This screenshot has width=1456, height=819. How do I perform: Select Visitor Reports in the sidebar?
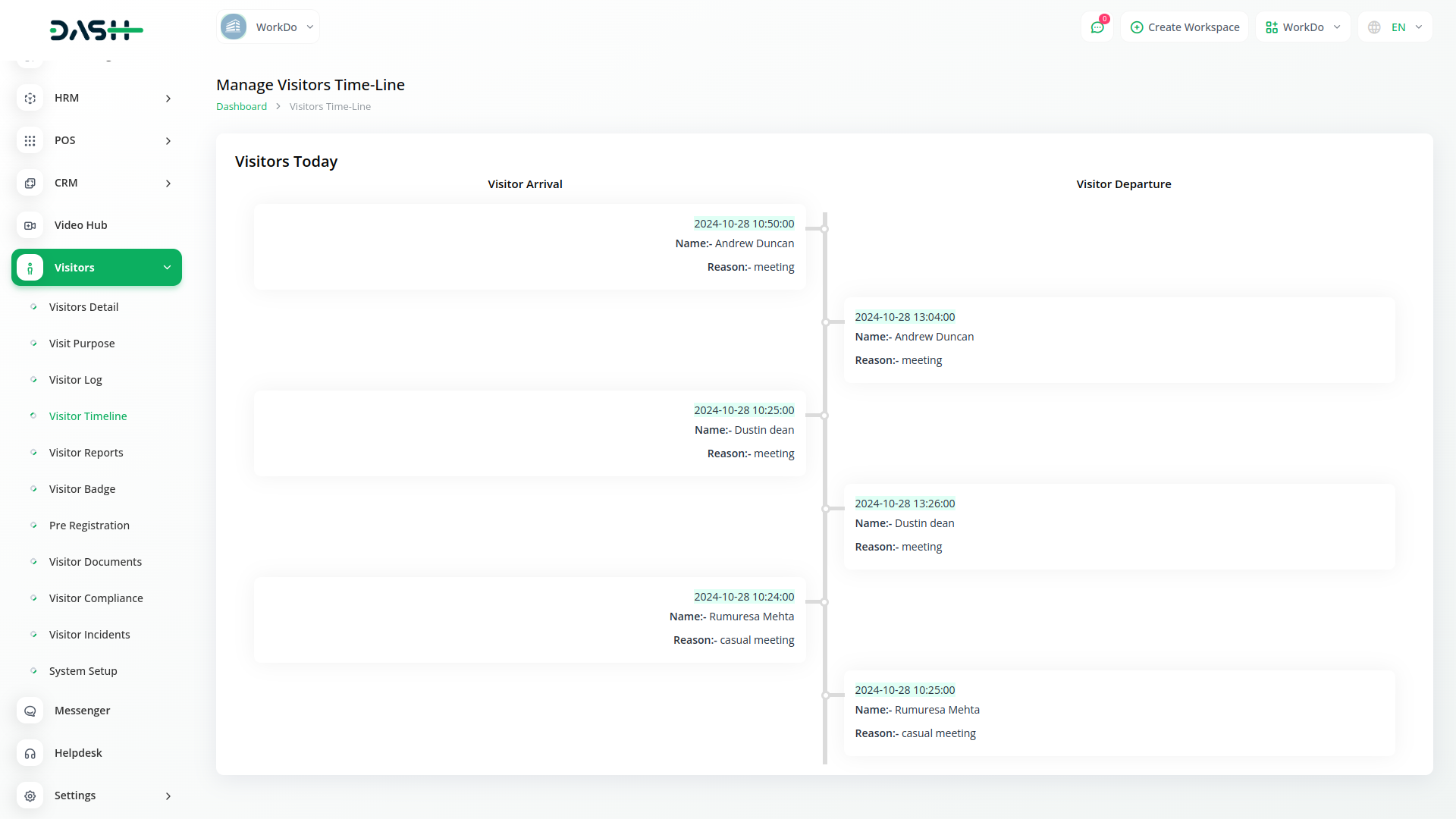click(86, 453)
